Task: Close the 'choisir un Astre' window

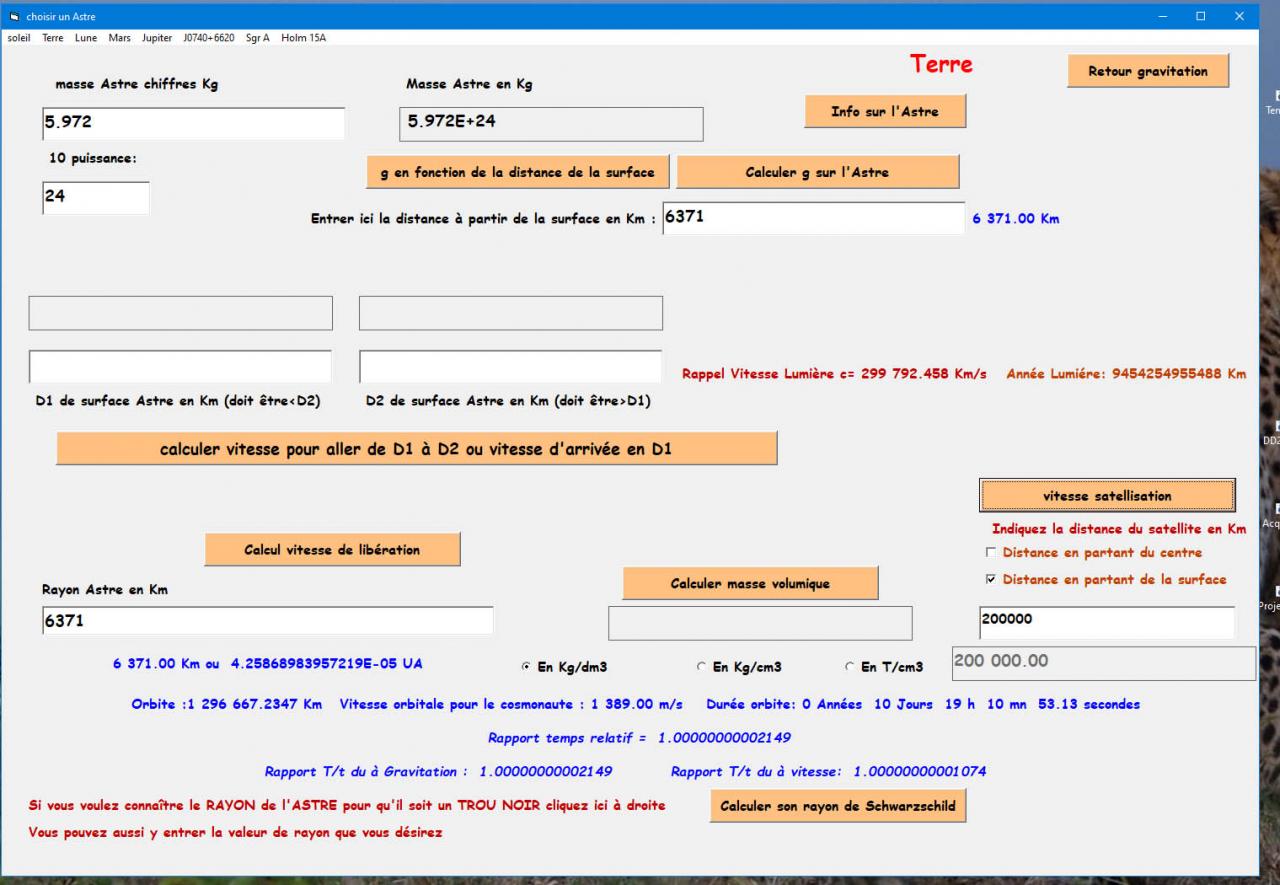Action: click(1239, 16)
